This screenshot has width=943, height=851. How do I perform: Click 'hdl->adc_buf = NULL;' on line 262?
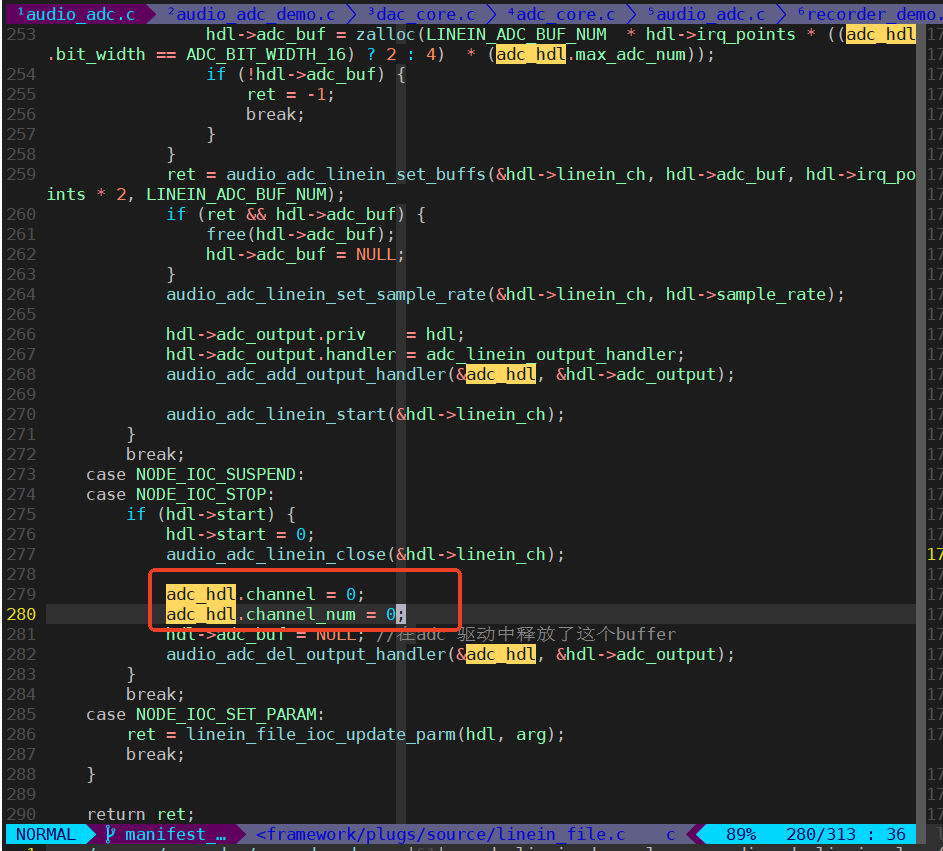click(x=305, y=254)
